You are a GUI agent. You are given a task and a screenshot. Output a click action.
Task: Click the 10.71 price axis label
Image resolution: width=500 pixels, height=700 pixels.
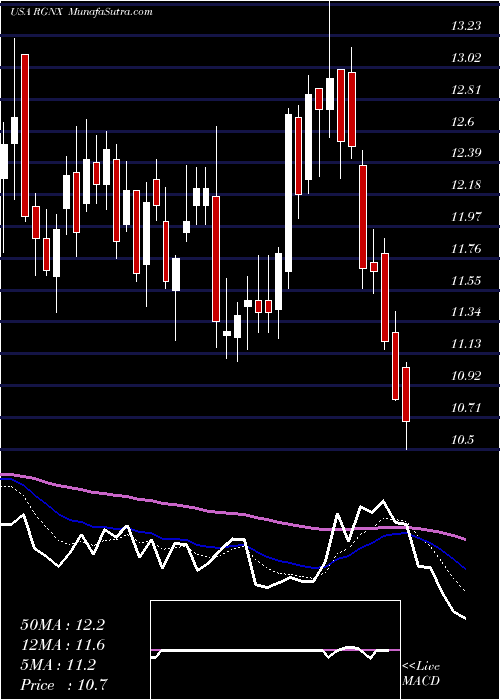click(466, 408)
